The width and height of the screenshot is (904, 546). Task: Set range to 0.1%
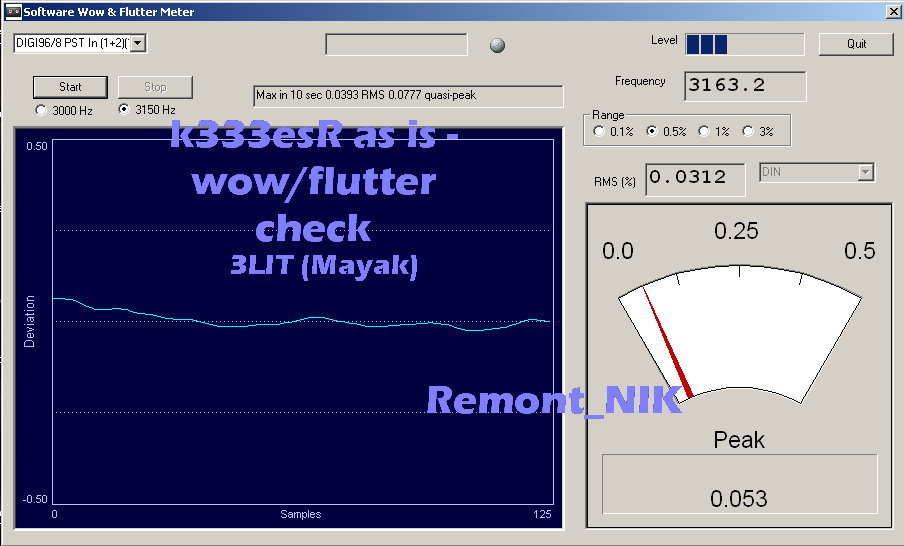click(599, 131)
